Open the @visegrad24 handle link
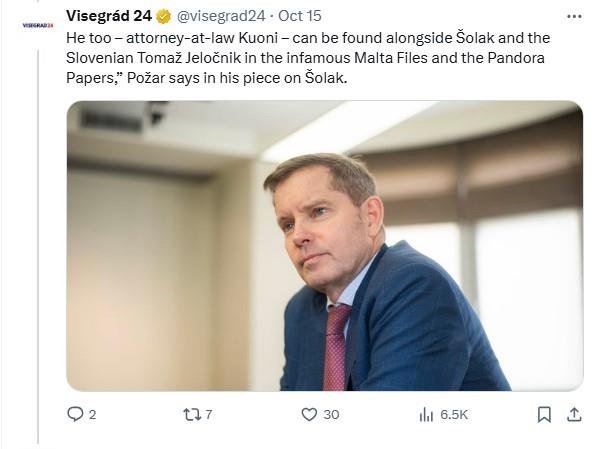 (220, 16)
